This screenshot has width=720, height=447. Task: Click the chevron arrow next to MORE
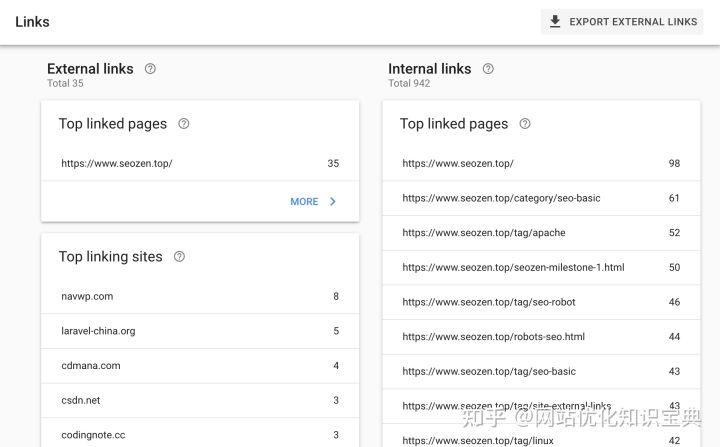pos(333,202)
